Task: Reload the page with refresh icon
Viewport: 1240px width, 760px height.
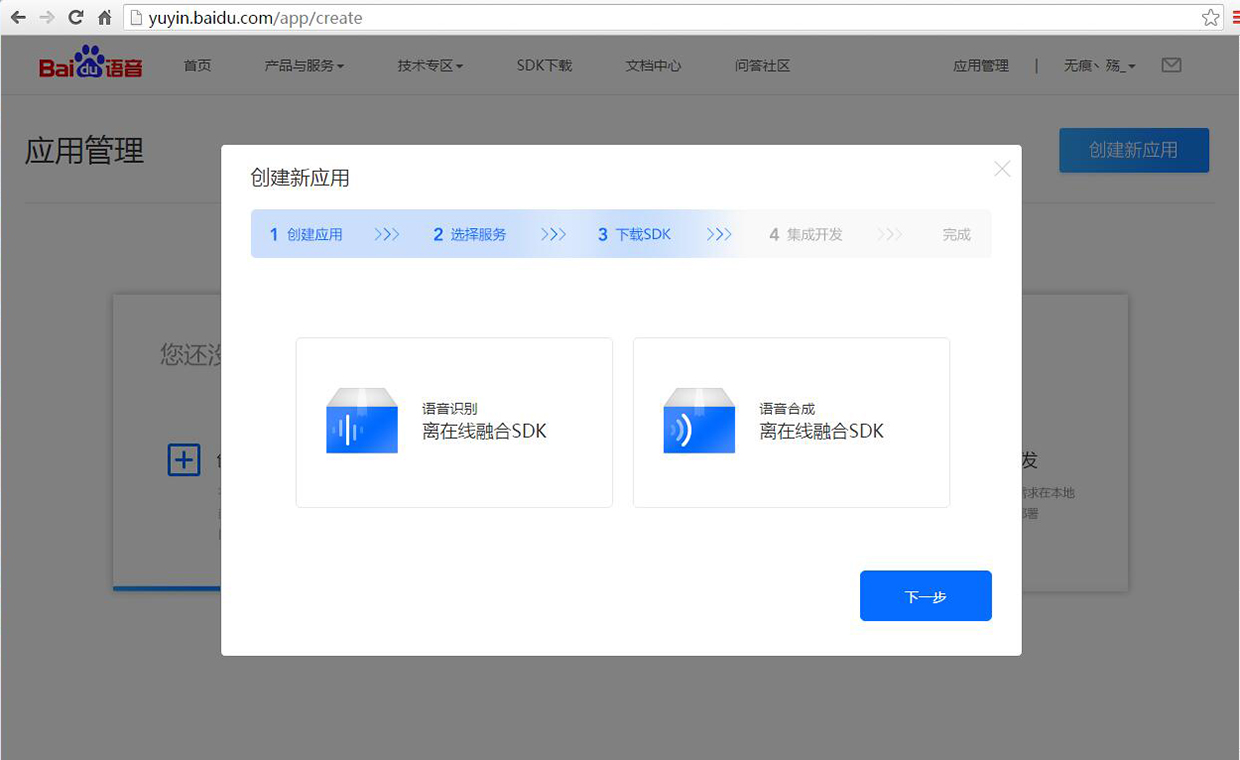Action: 75,17
